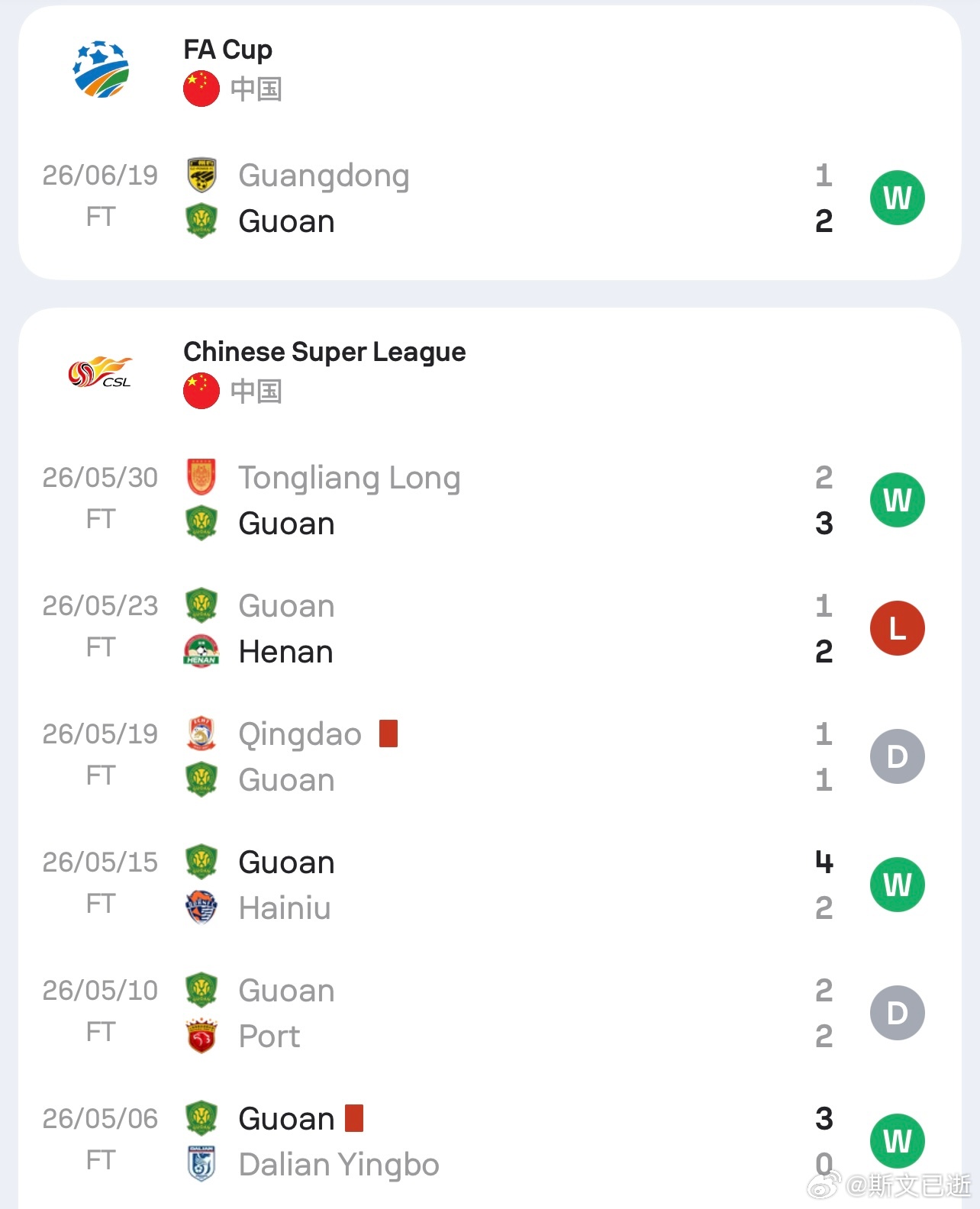Tap the Hainiu team crest

click(201, 908)
